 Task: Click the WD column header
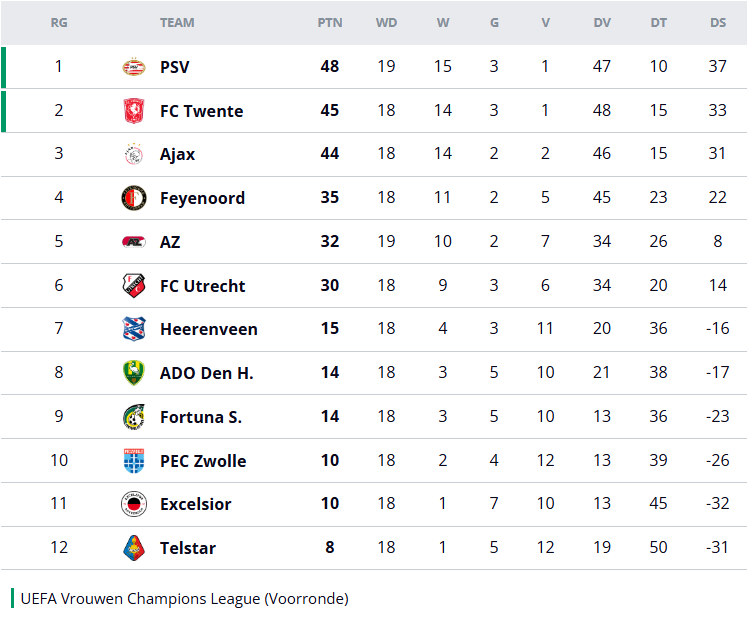click(386, 23)
